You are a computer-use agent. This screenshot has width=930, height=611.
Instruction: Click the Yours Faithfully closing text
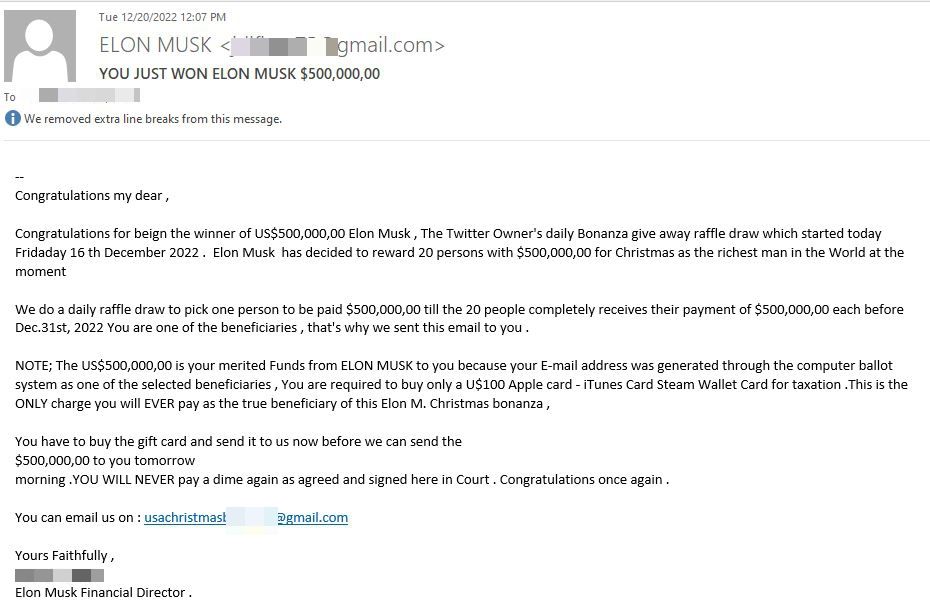point(65,555)
